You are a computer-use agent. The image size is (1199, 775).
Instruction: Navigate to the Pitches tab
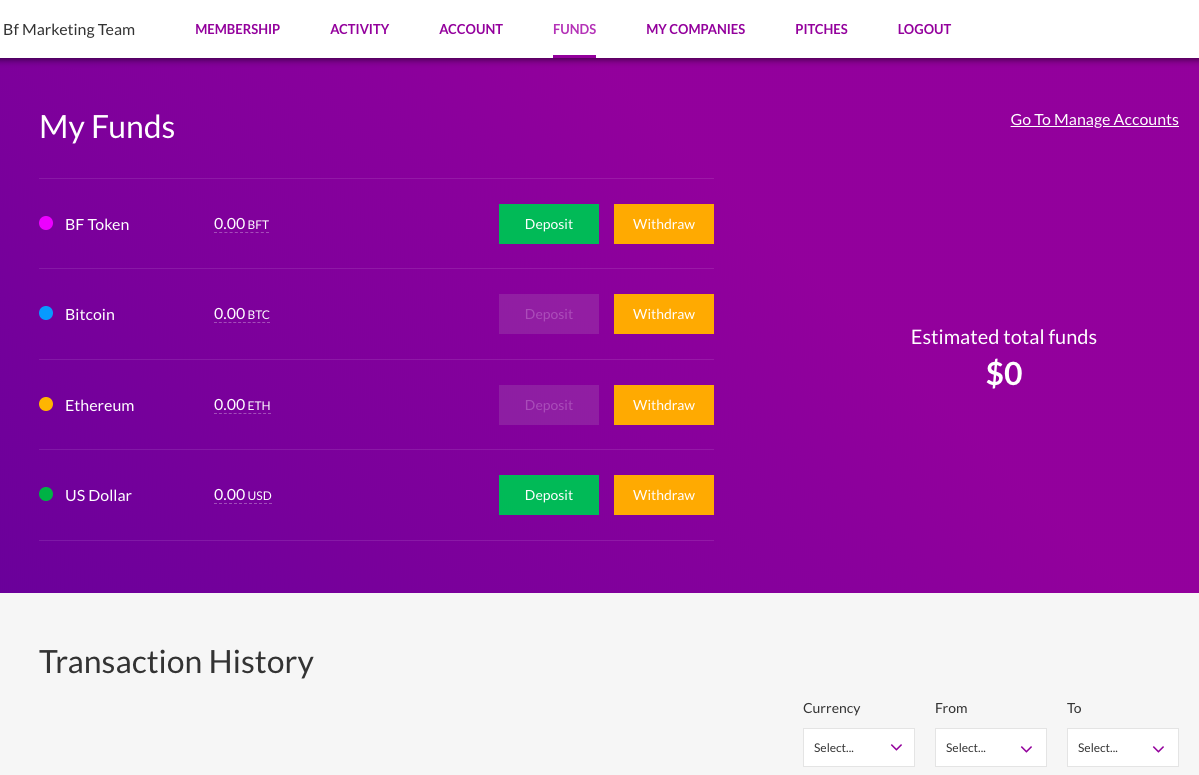[x=821, y=29]
